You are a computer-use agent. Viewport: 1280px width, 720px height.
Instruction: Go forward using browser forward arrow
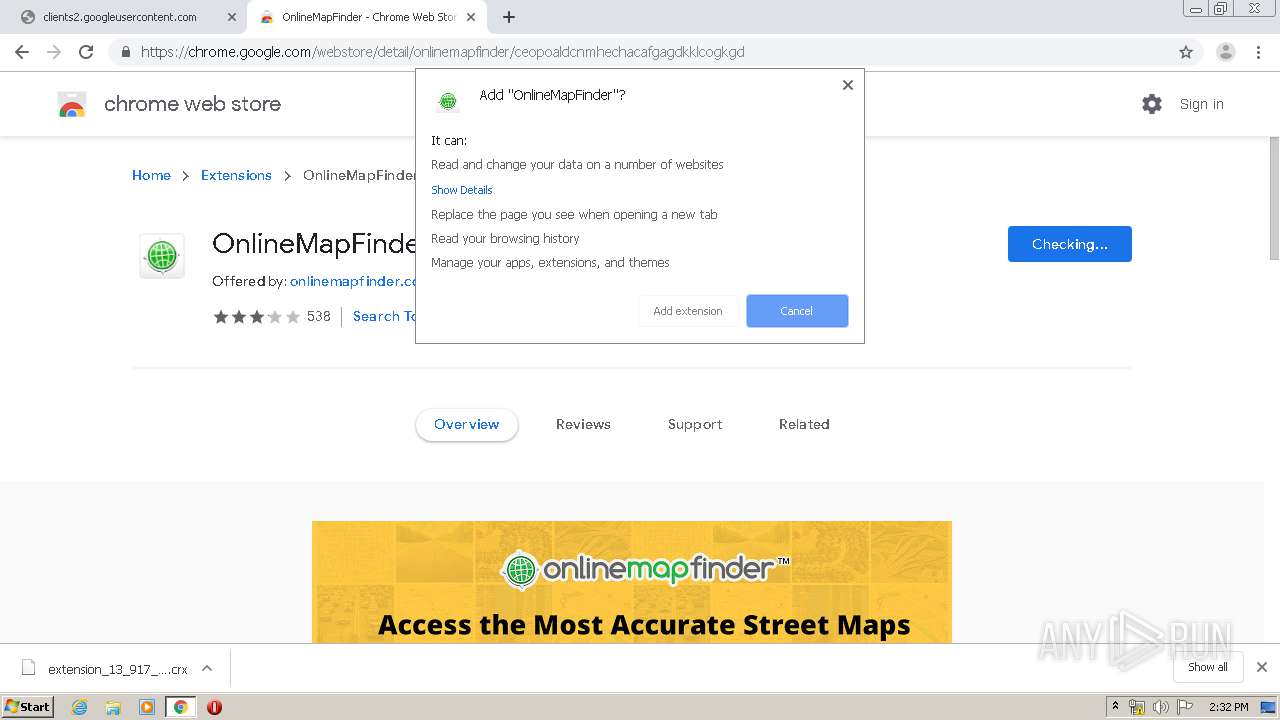click(54, 52)
